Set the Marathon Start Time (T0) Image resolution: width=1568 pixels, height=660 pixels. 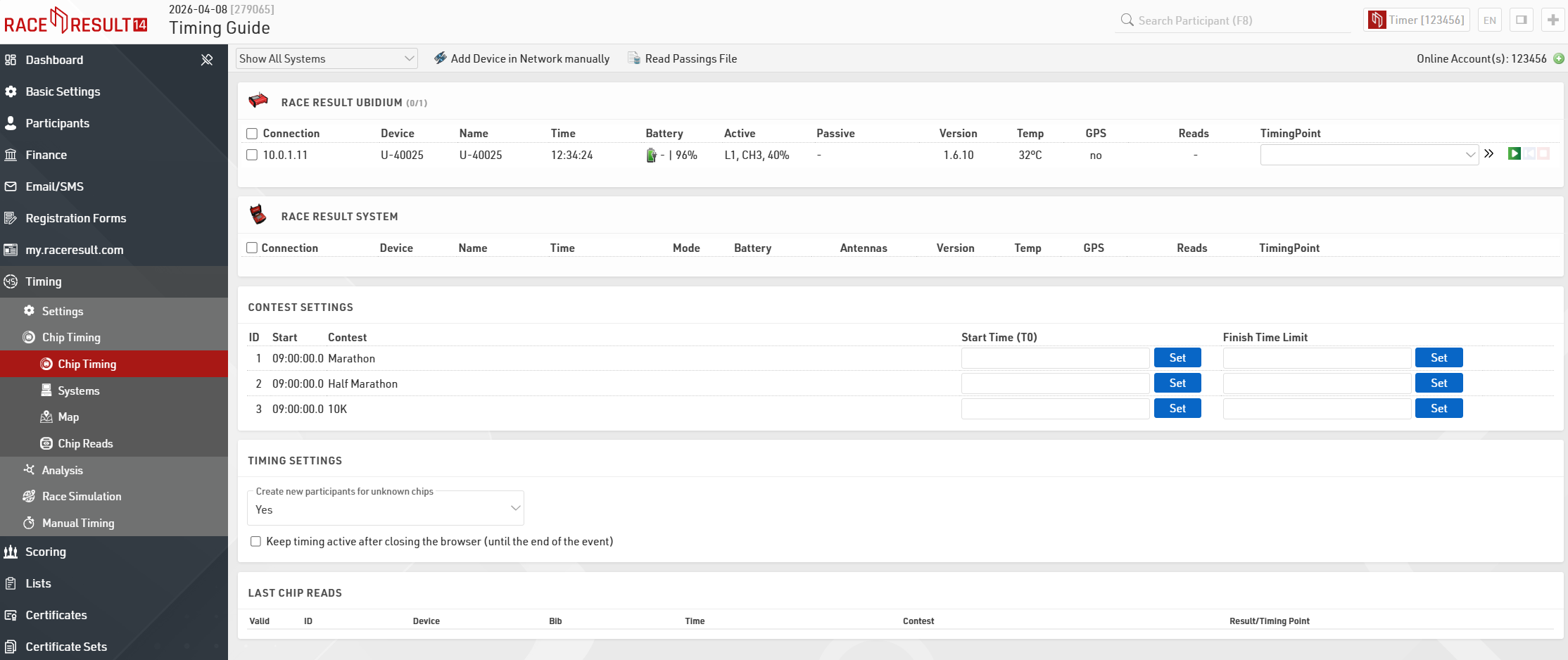point(1177,357)
